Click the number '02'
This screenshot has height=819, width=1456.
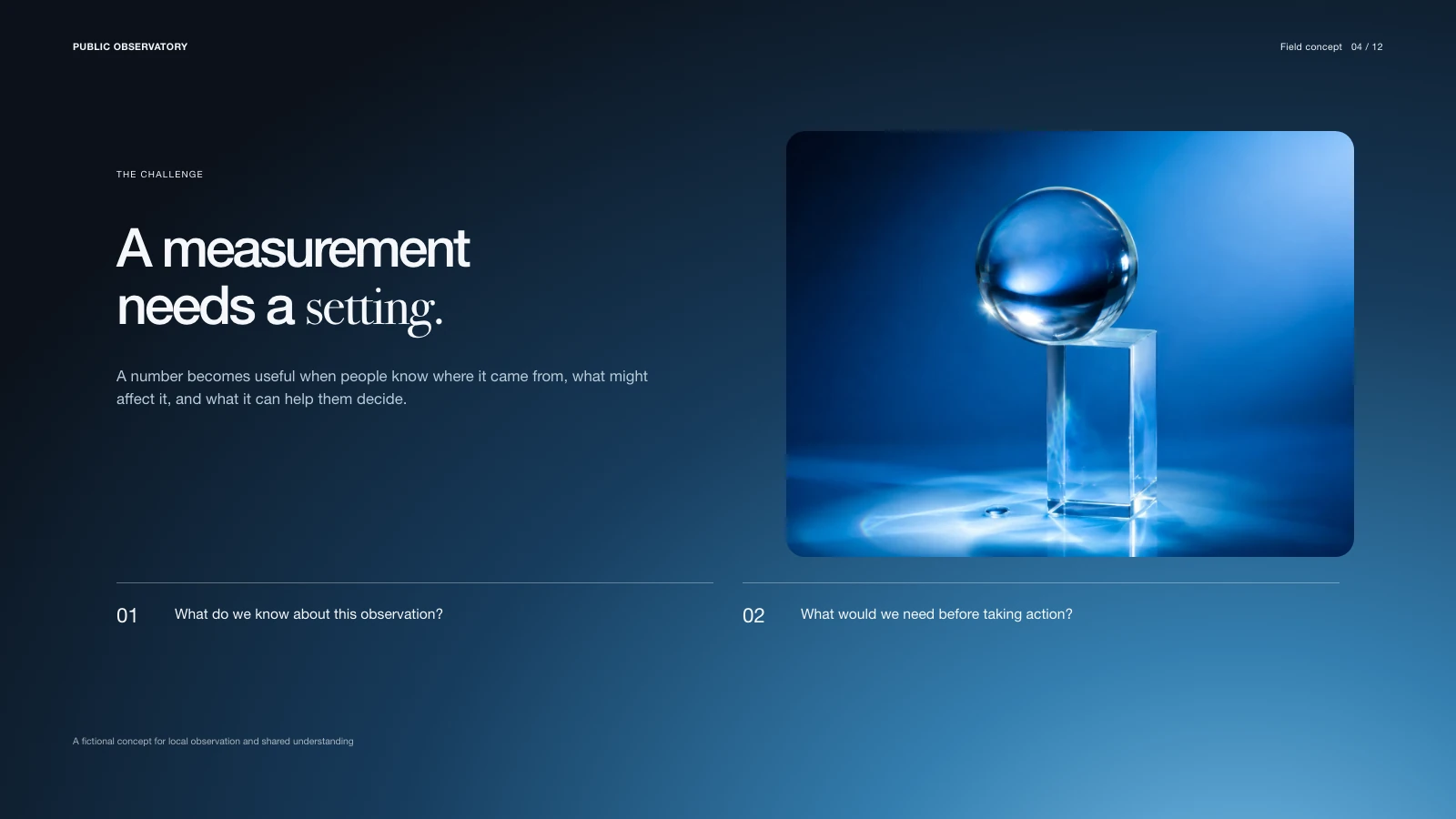tap(753, 615)
